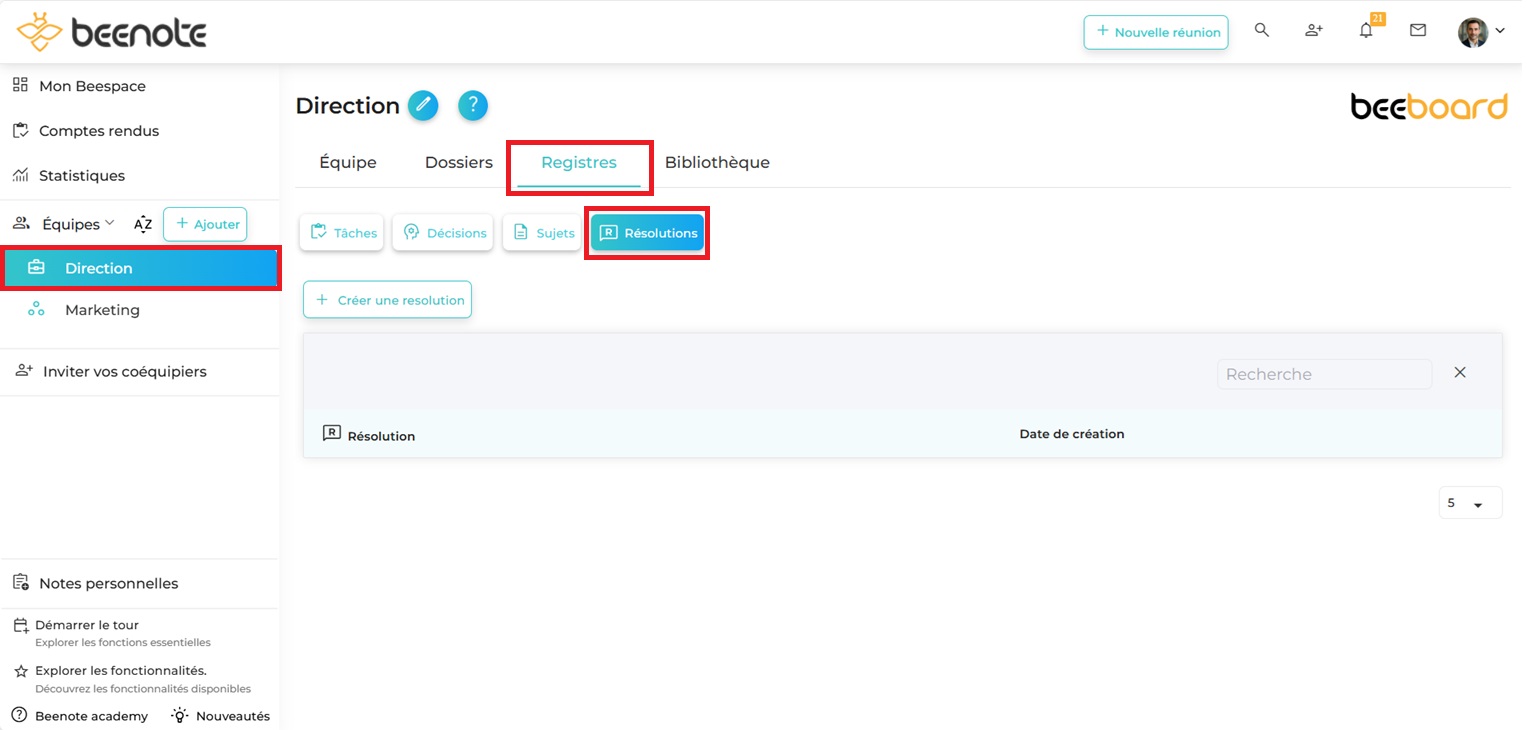Click the Créer une resolution button
This screenshot has width=1527, height=730.
pyautogui.click(x=387, y=300)
